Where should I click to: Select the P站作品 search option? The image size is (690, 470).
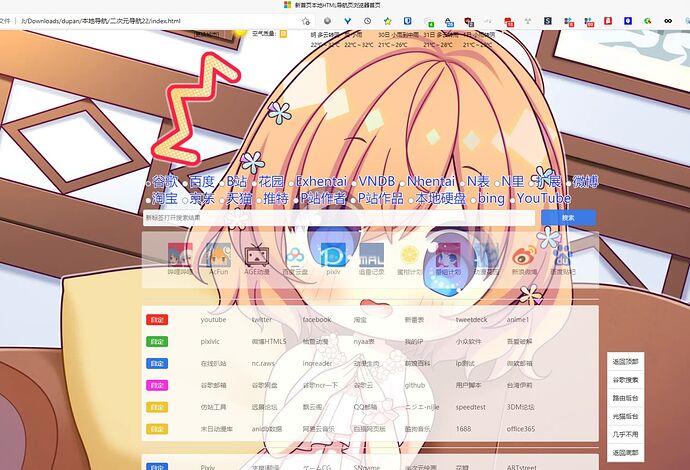tap(380, 198)
